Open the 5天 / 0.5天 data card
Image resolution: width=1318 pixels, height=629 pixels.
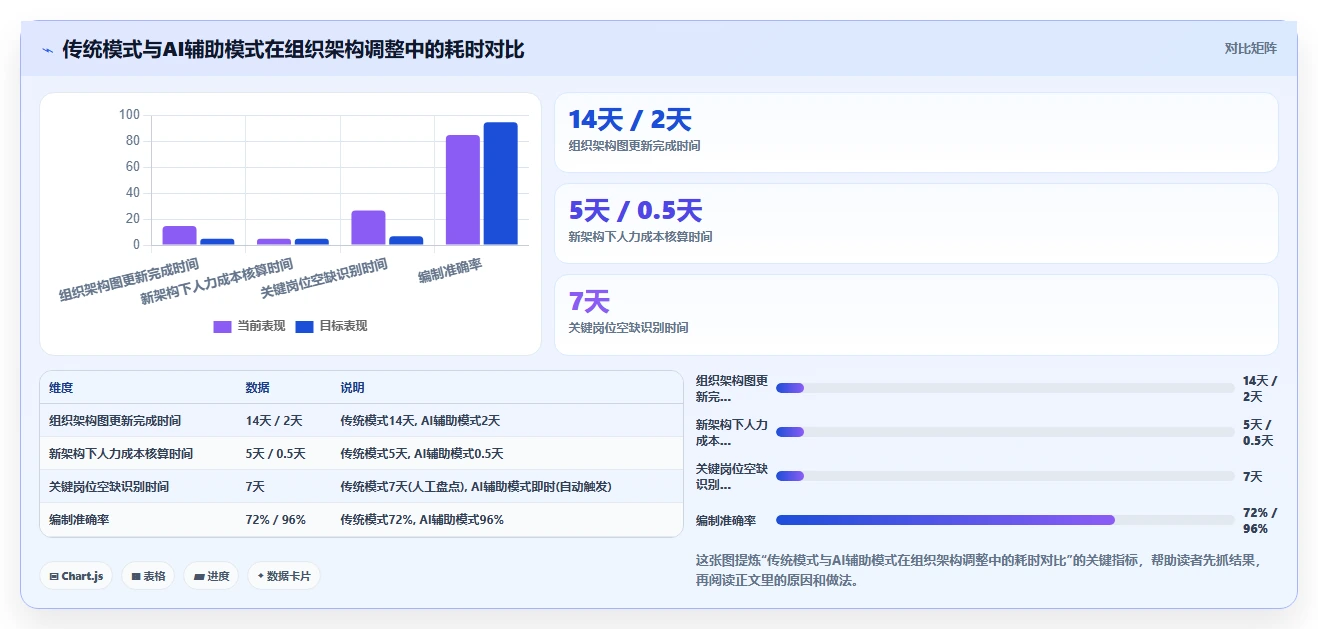[916, 223]
